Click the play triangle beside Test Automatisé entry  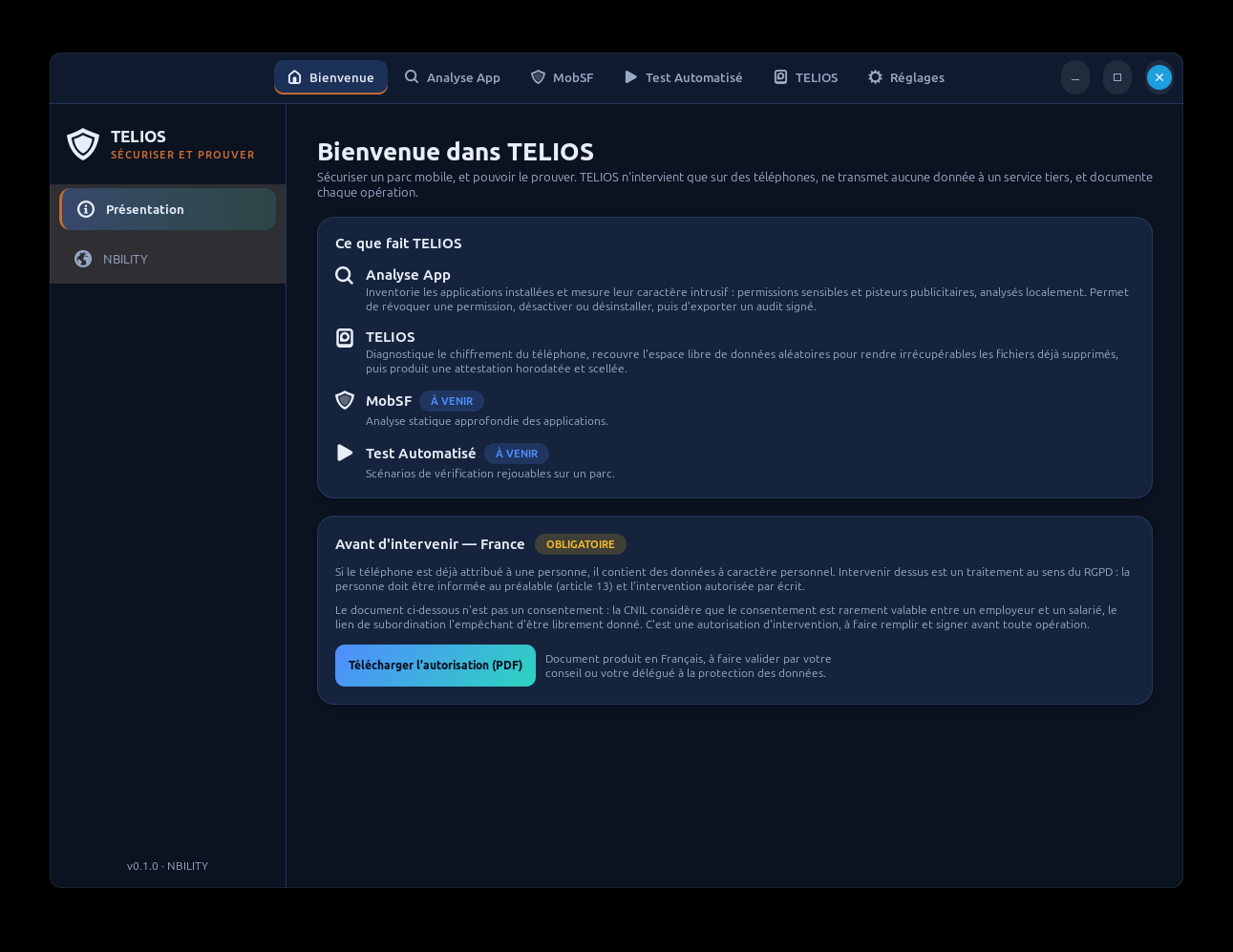[345, 453]
